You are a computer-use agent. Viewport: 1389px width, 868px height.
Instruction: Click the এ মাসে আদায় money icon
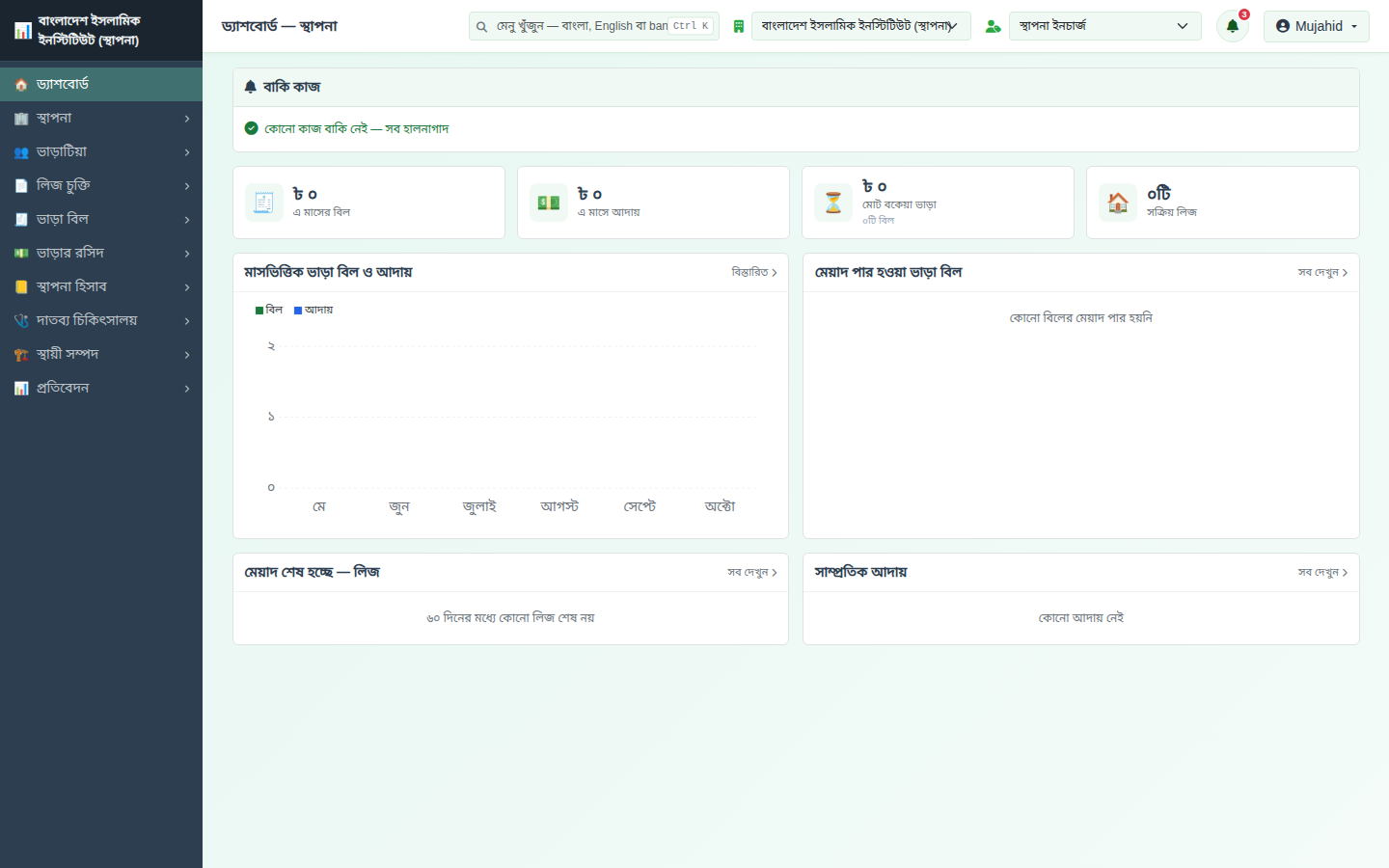tap(548, 203)
